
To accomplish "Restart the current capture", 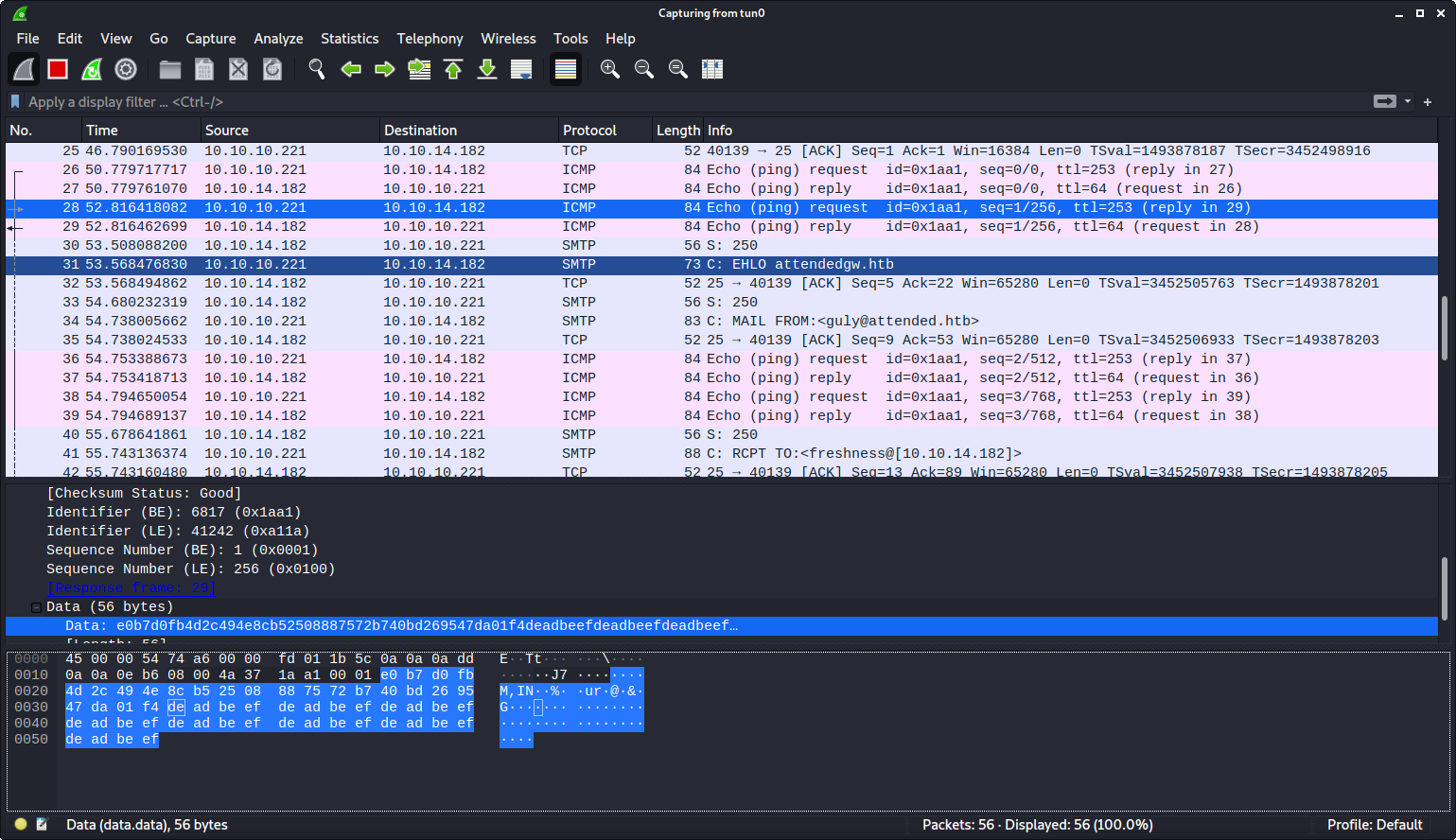I will coord(92,68).
